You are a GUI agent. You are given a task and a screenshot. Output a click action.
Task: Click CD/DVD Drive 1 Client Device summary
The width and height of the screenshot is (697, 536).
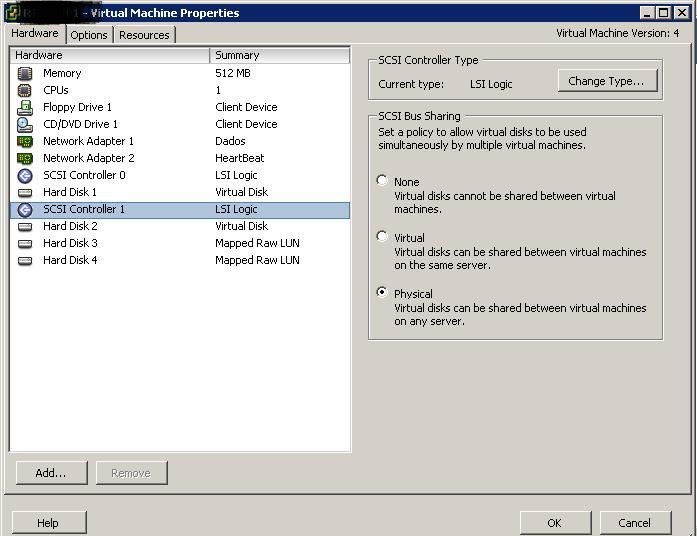(x=246, y=124)
